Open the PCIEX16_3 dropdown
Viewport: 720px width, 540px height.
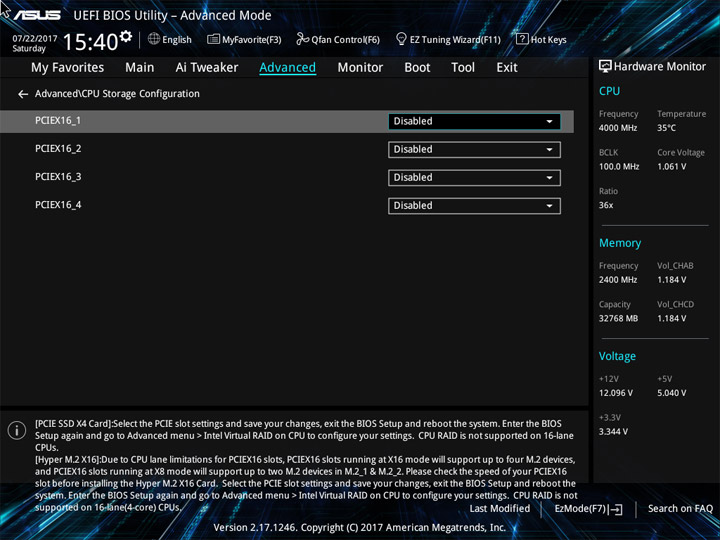(x=474, y=178)
